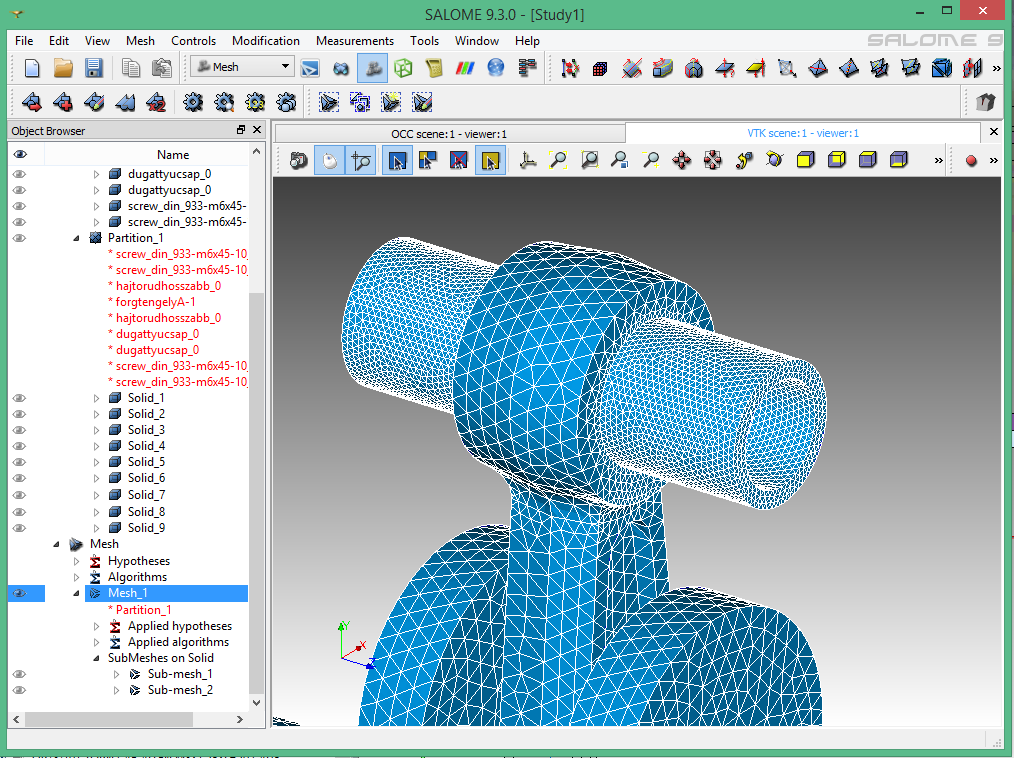Toggle visibility eye of Solid_3
This screenshot has width=1014, height=758.
coord(19,430)
